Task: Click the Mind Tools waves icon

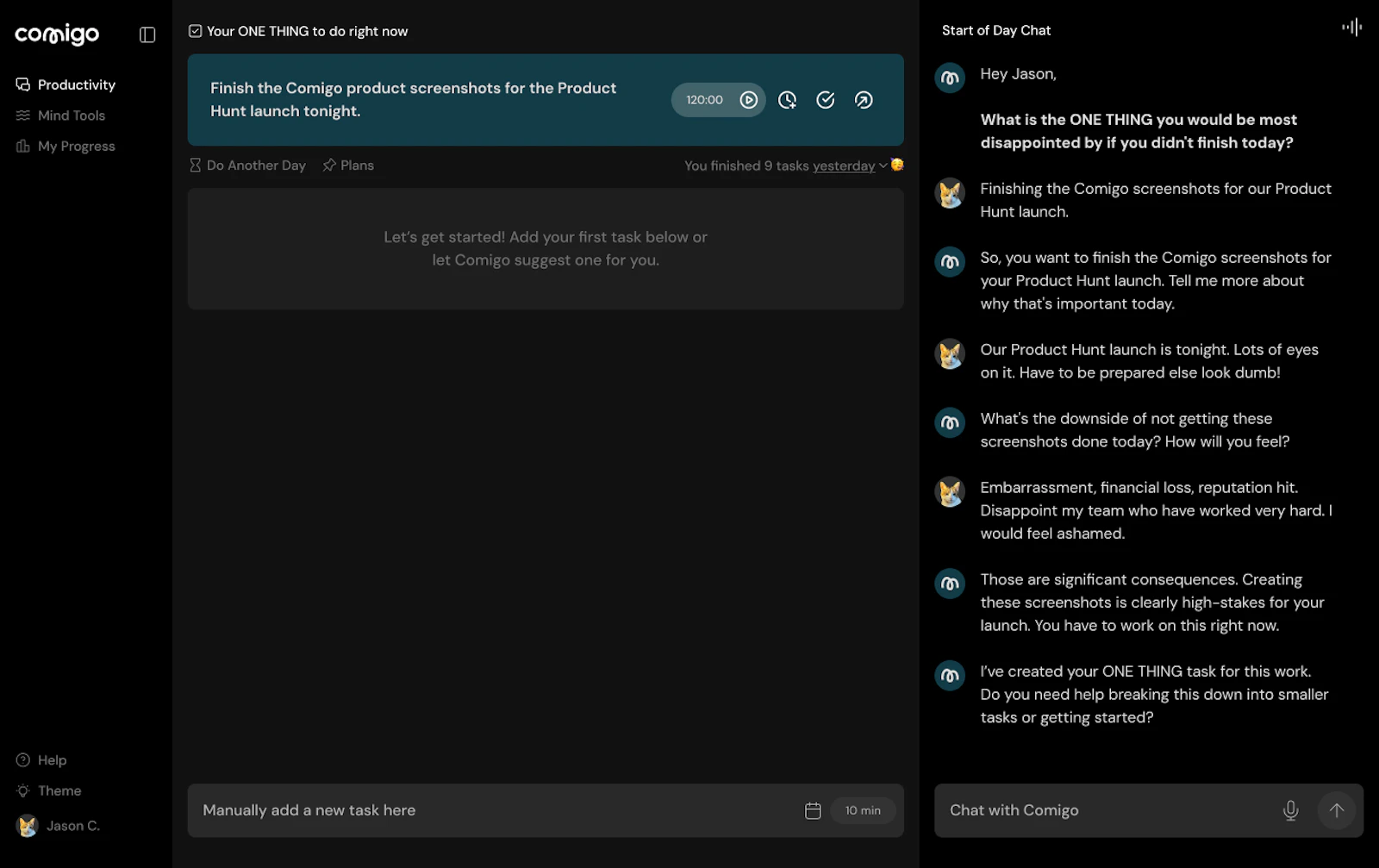Action: [23, 116]
